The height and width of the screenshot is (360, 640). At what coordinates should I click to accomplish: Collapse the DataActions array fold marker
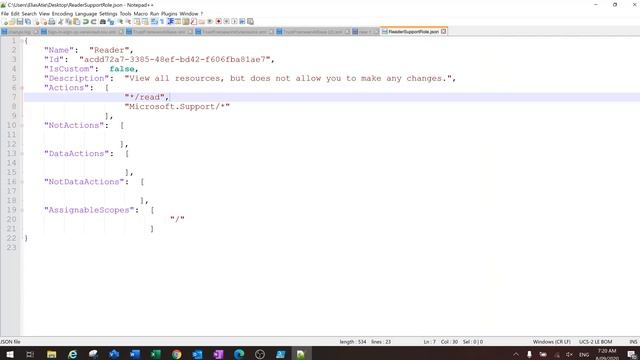click(x=22, y=153)
